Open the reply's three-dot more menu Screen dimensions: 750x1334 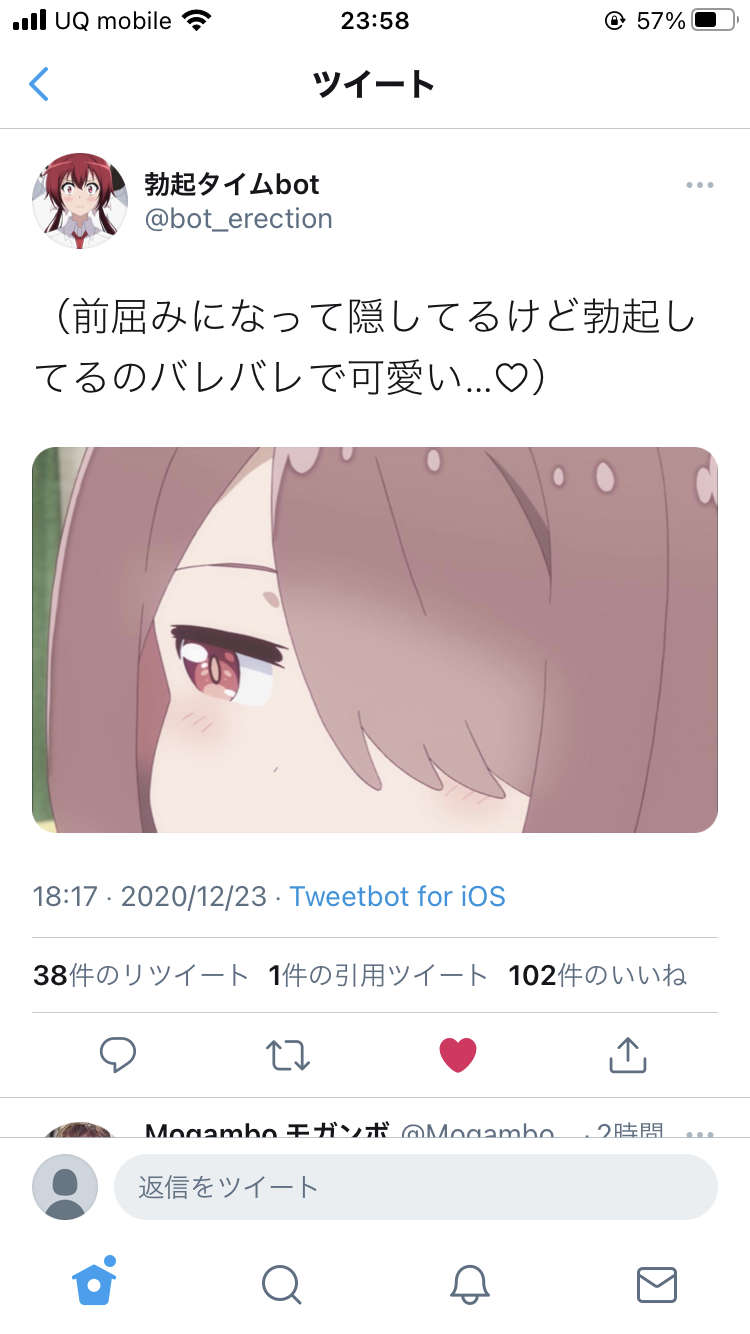coord(700,1134)
